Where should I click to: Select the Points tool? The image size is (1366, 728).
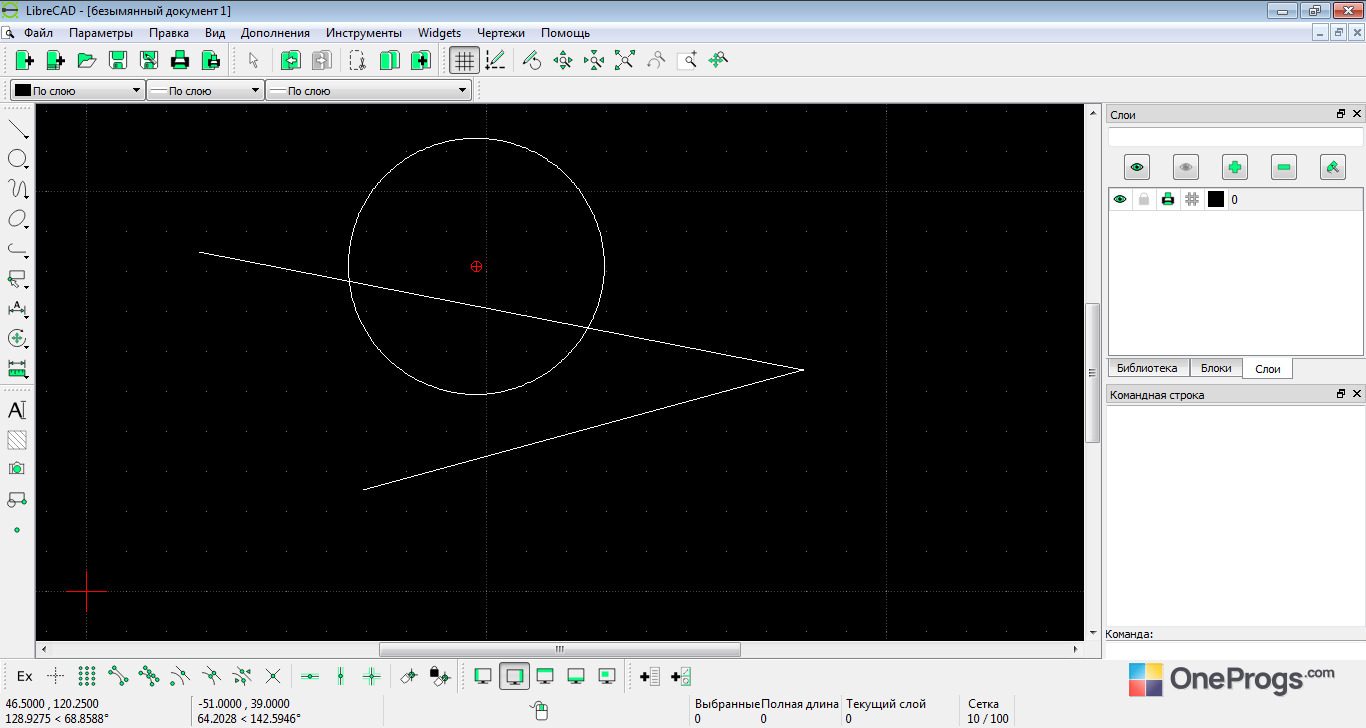17,529
